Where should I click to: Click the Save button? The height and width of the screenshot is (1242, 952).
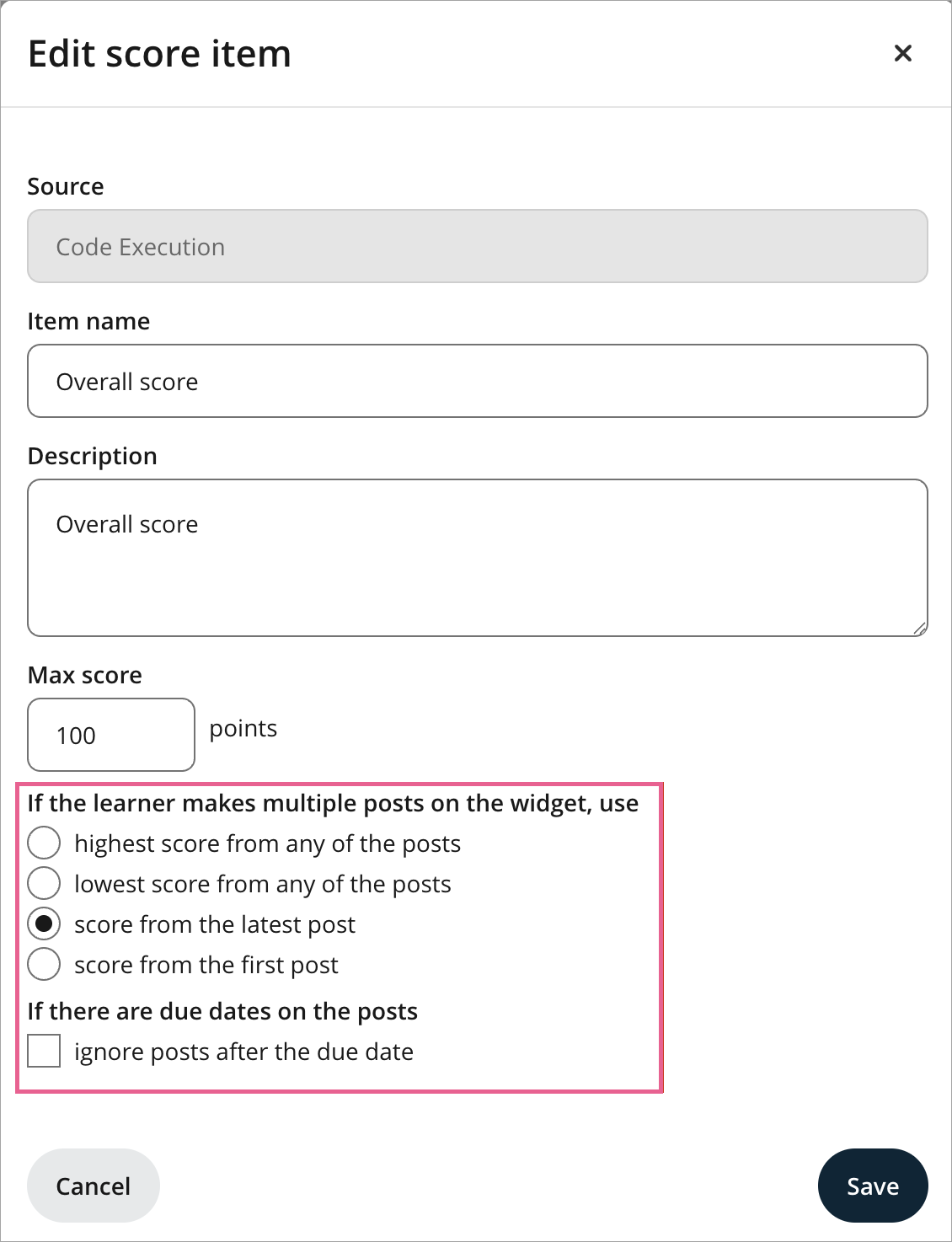point(873,1186)
